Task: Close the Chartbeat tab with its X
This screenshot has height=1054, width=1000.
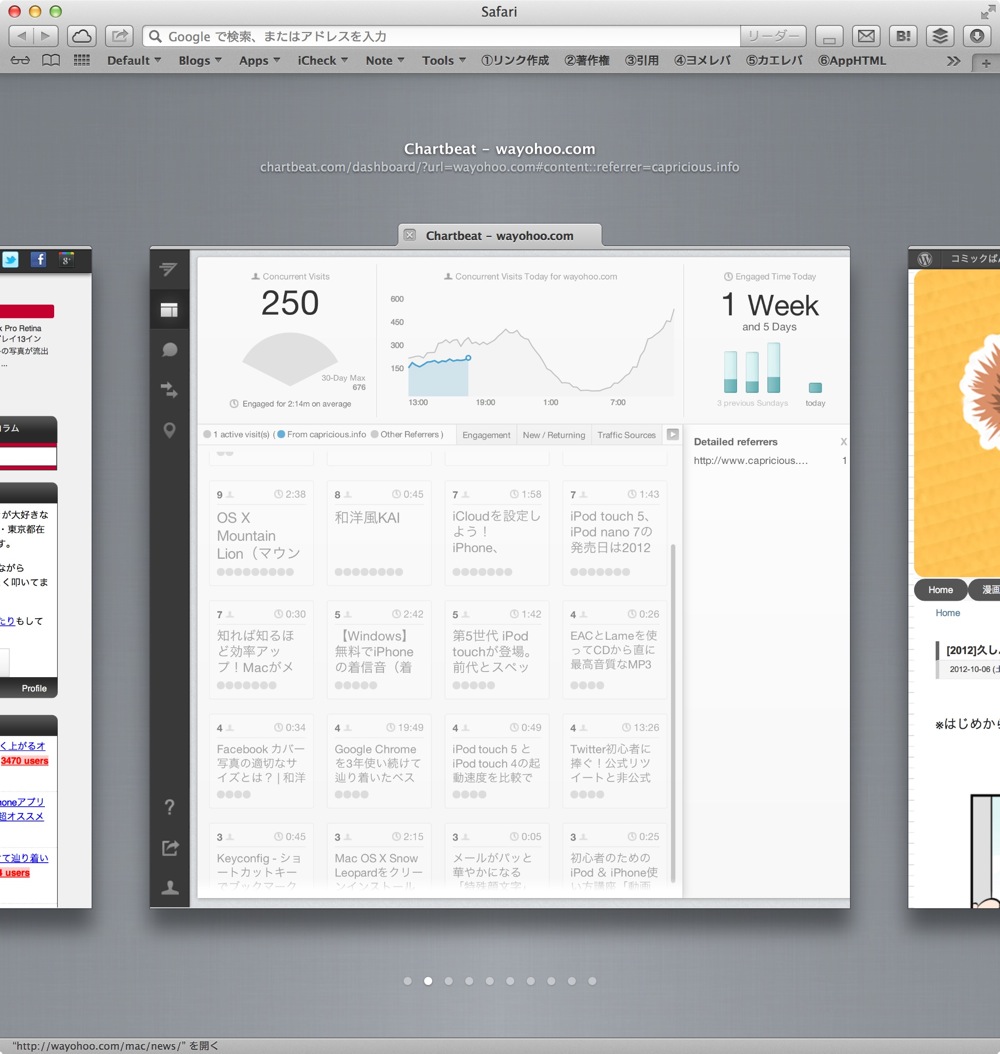Action: (x=409, y=235)
